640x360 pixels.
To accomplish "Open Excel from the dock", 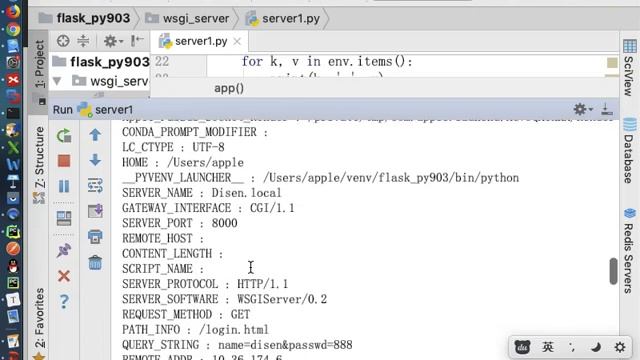I will [13, 147].
